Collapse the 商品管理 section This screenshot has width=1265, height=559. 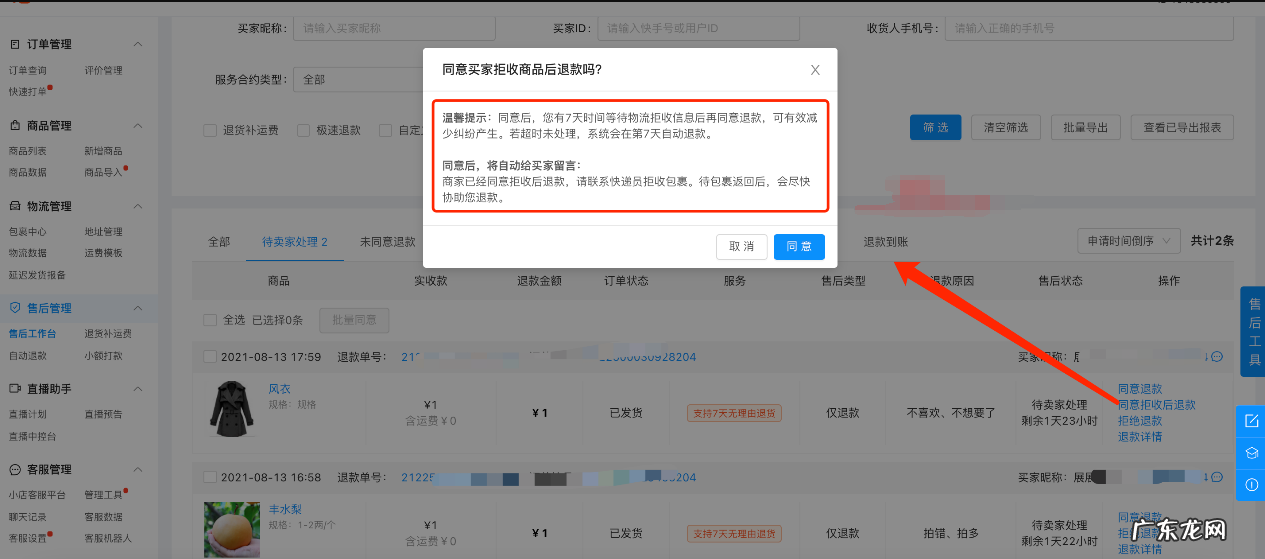138,126
